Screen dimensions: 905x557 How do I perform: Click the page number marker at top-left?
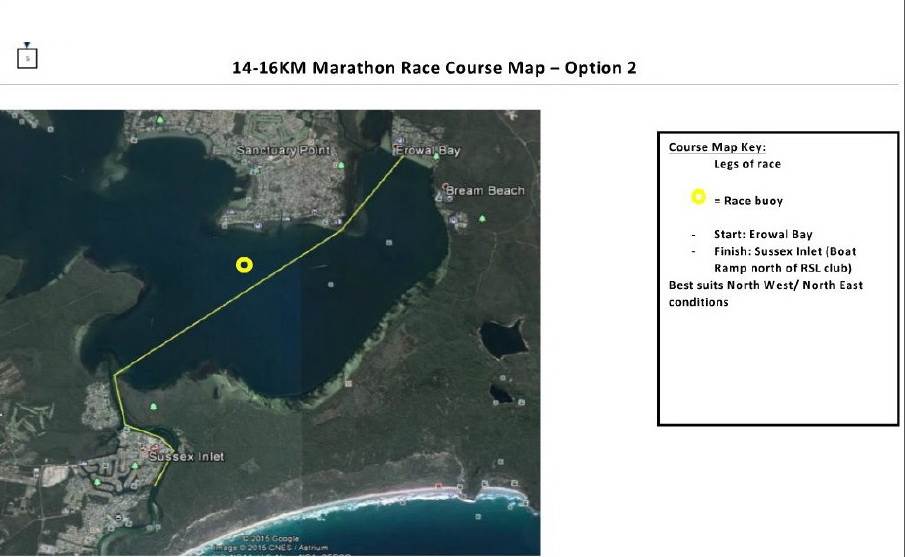27,58
